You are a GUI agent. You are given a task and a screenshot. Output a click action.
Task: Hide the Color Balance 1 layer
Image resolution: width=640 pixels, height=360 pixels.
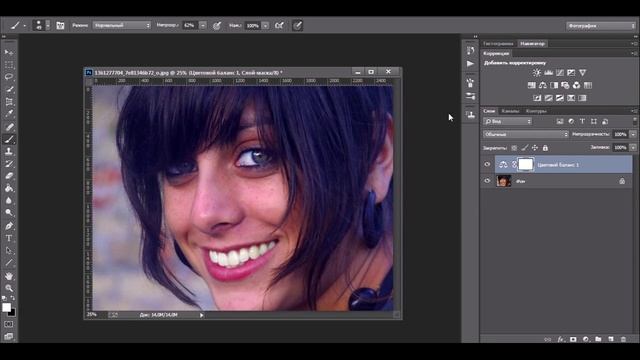(x=487, y=164)
